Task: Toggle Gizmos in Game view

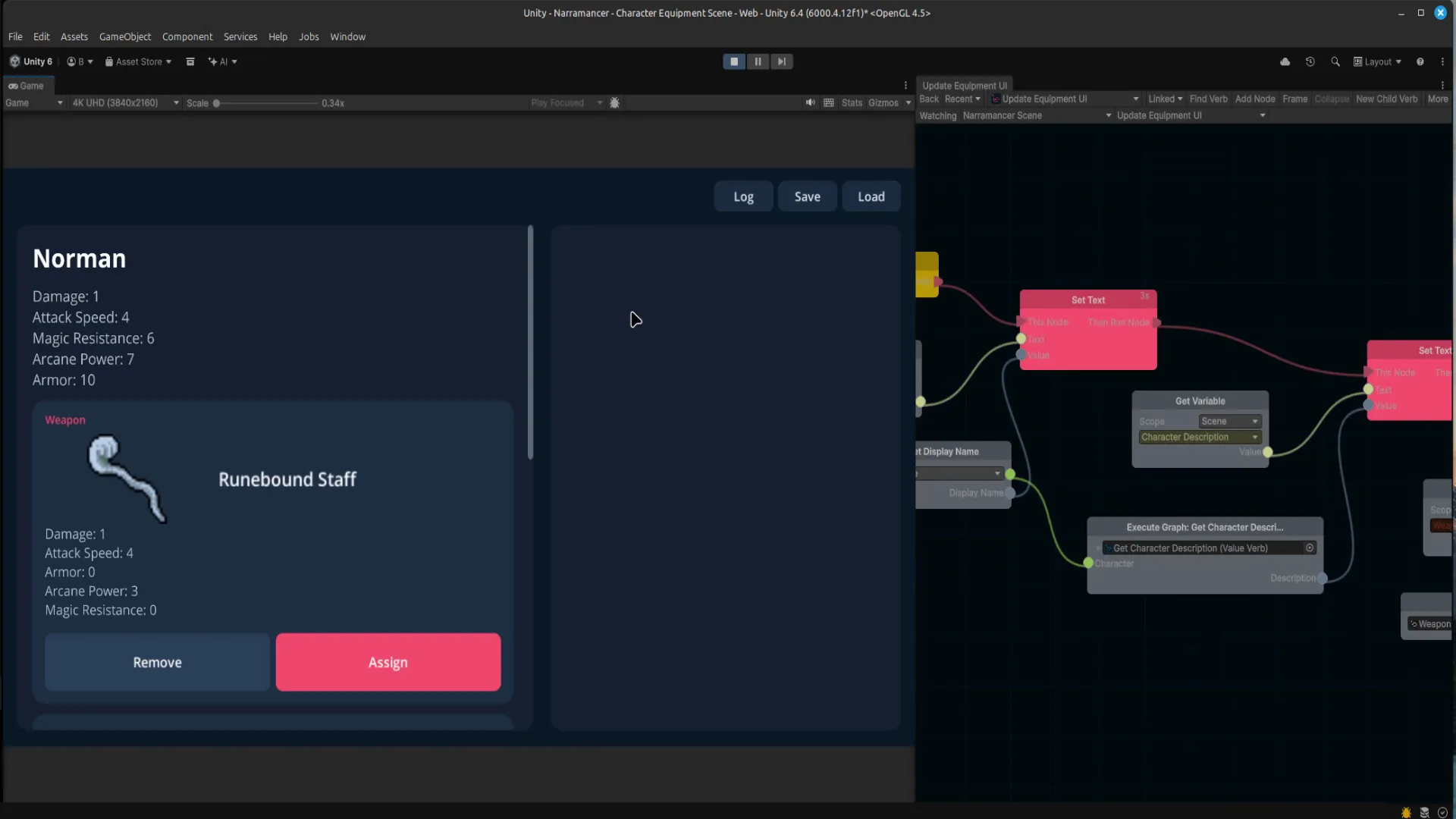Action: (883, 102)
